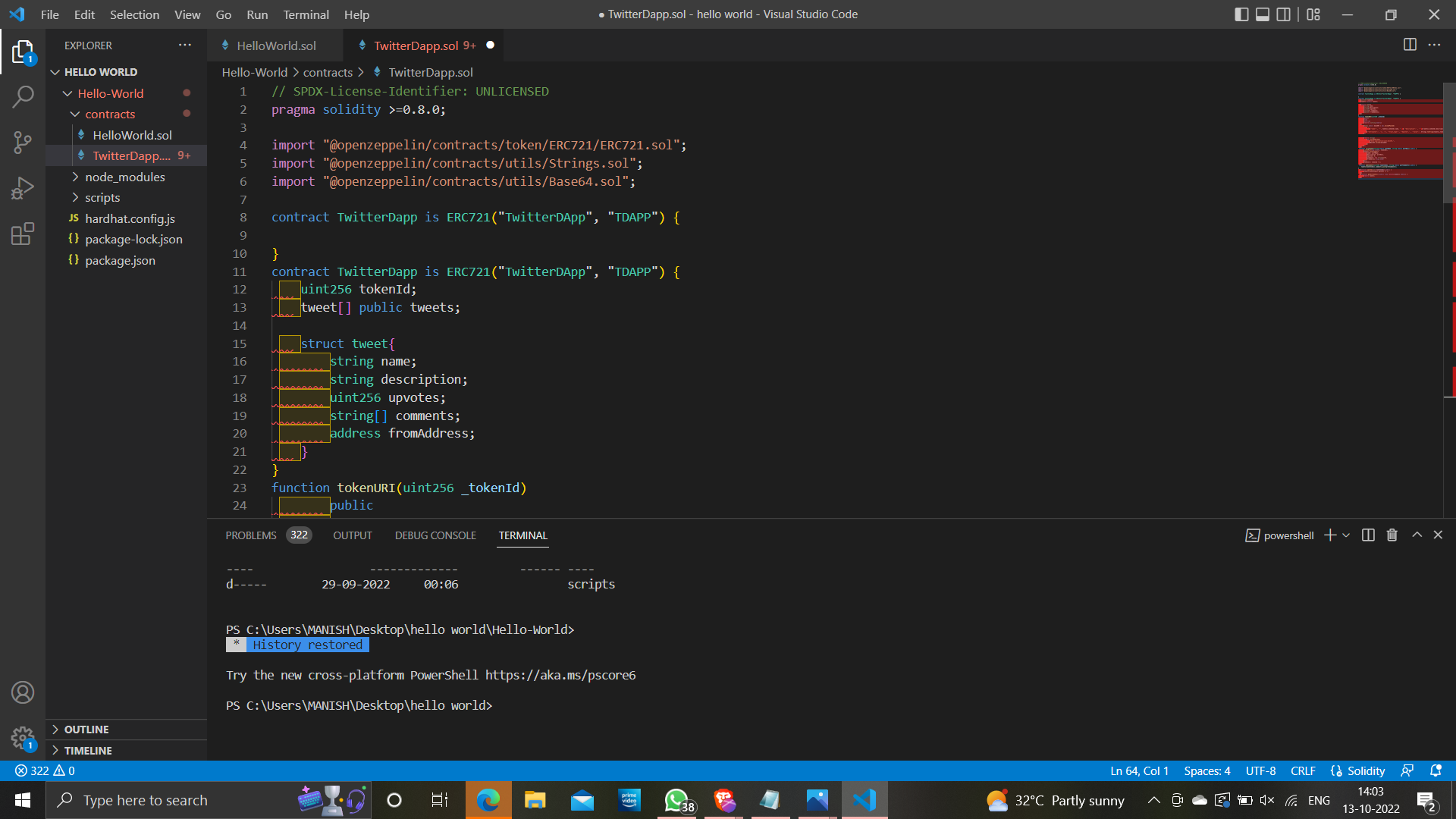Click the errors and warnings status indicator
The width and height of the screenshot is (1456, 819).
45,770
